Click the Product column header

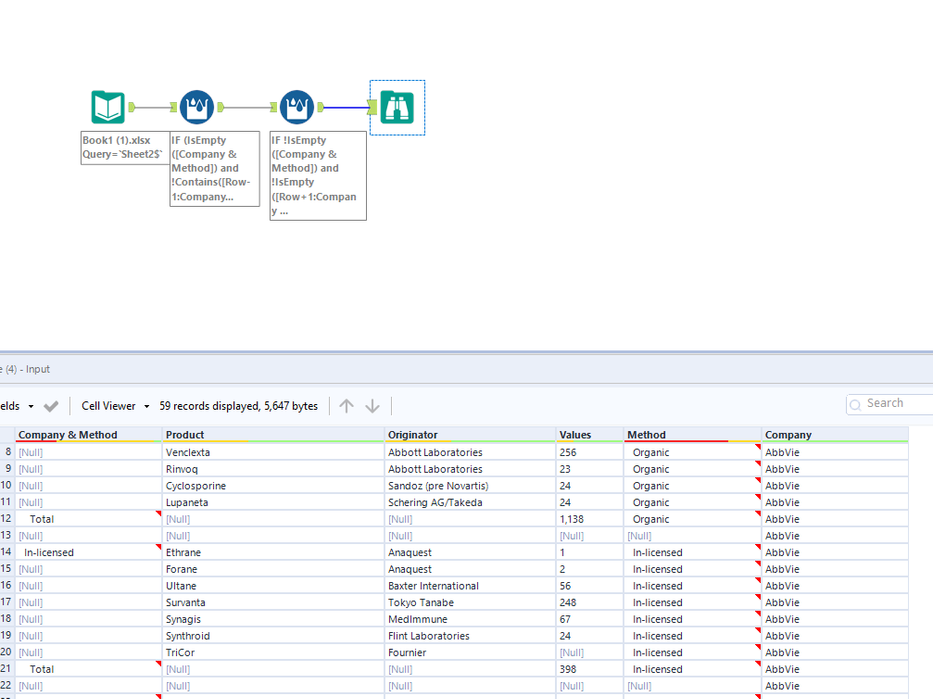pyautogui.click(x=185, y=435)
